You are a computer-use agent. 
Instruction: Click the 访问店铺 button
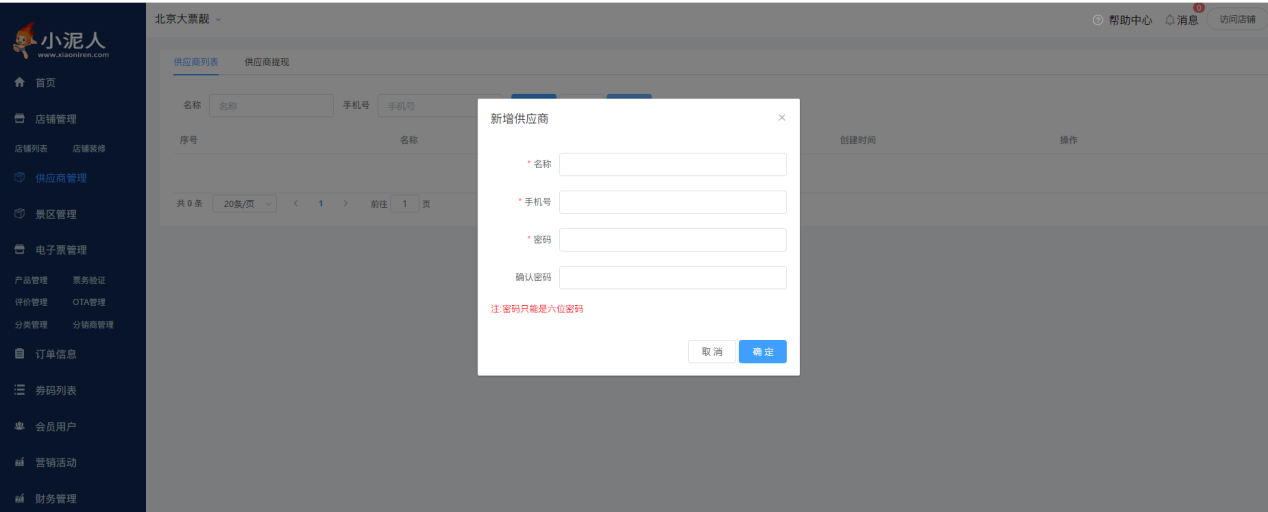1236,20
